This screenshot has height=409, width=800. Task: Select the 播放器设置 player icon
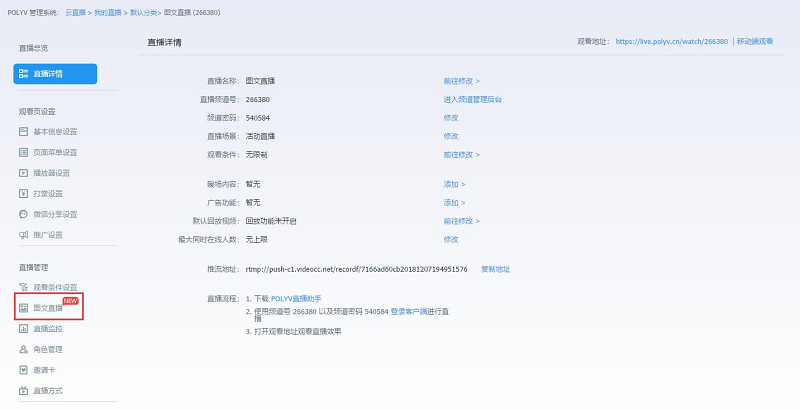coord(24,173)
